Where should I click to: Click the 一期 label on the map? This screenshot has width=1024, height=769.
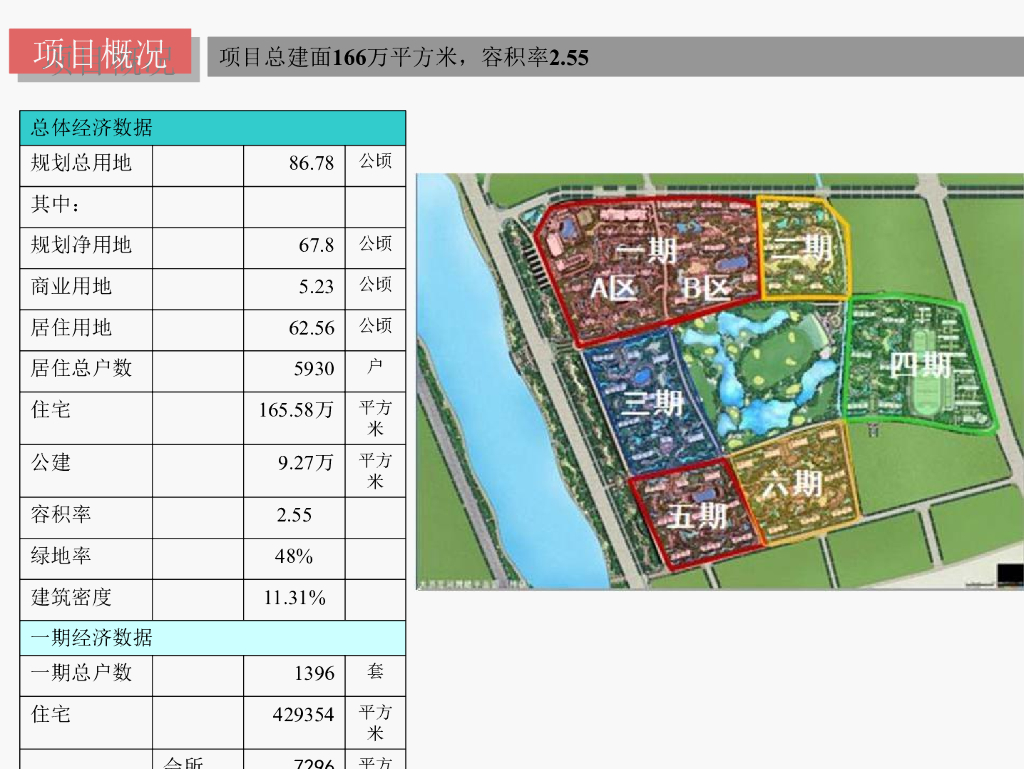click(647, 251)
